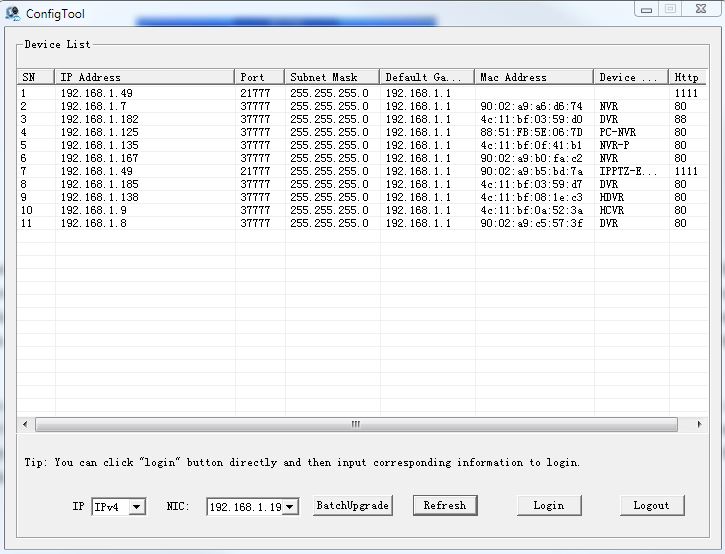The width and height of the screenshot is (725, 554).
Task: Select device row with IP 192.168.1.125
Action: pos(362,132)
